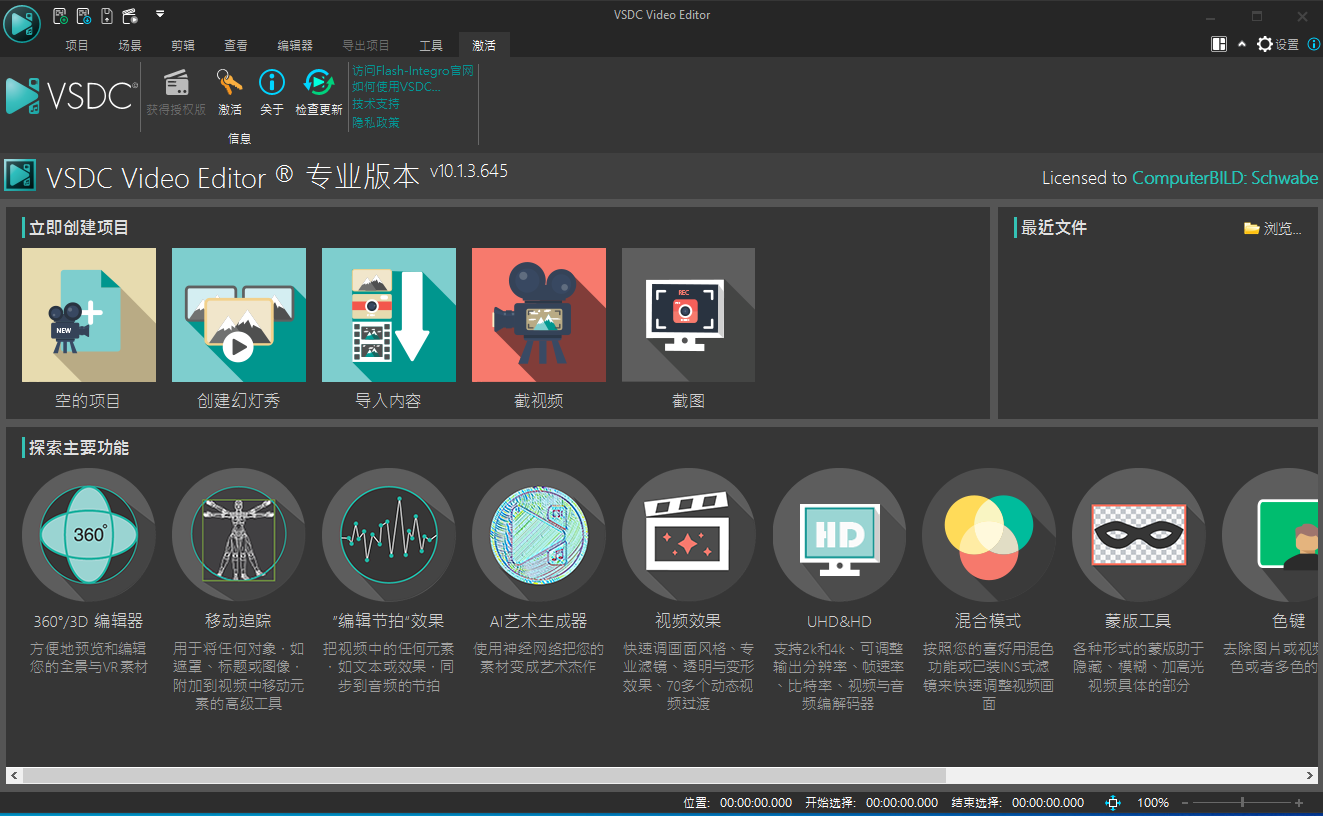
Task: Click the ComputerBILD: Schwabe license name
Action: coord(1225,178)
